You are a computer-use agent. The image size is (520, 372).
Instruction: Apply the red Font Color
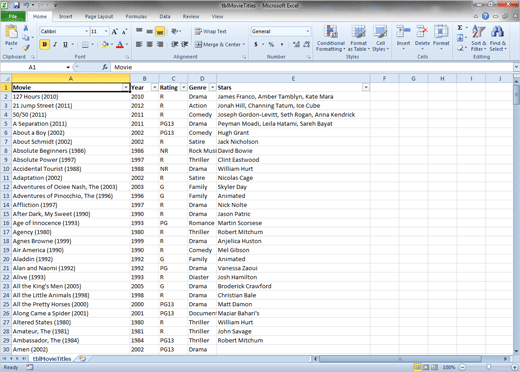click(120, 44)
